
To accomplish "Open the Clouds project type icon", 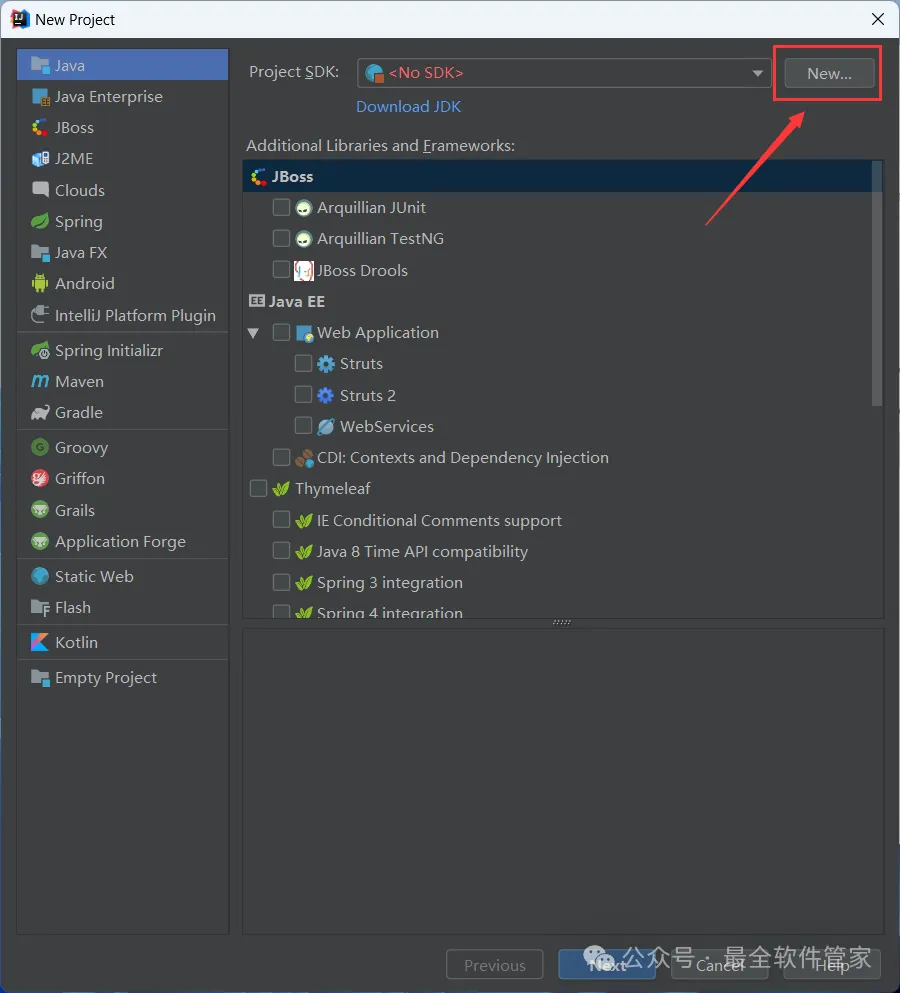I will click(x=40, y=190).
